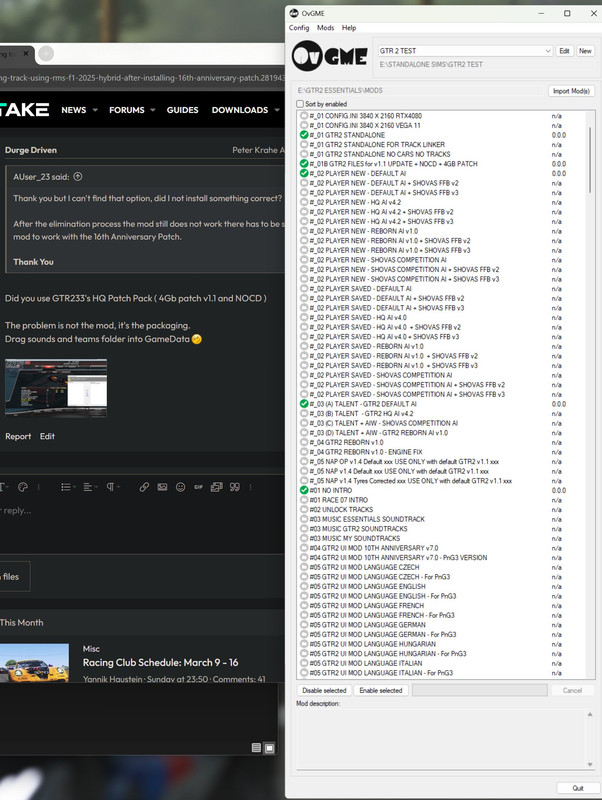Screen dimensions: 602x800
Task: Open the Config menu in OvGME
Action: coord(299,28)
